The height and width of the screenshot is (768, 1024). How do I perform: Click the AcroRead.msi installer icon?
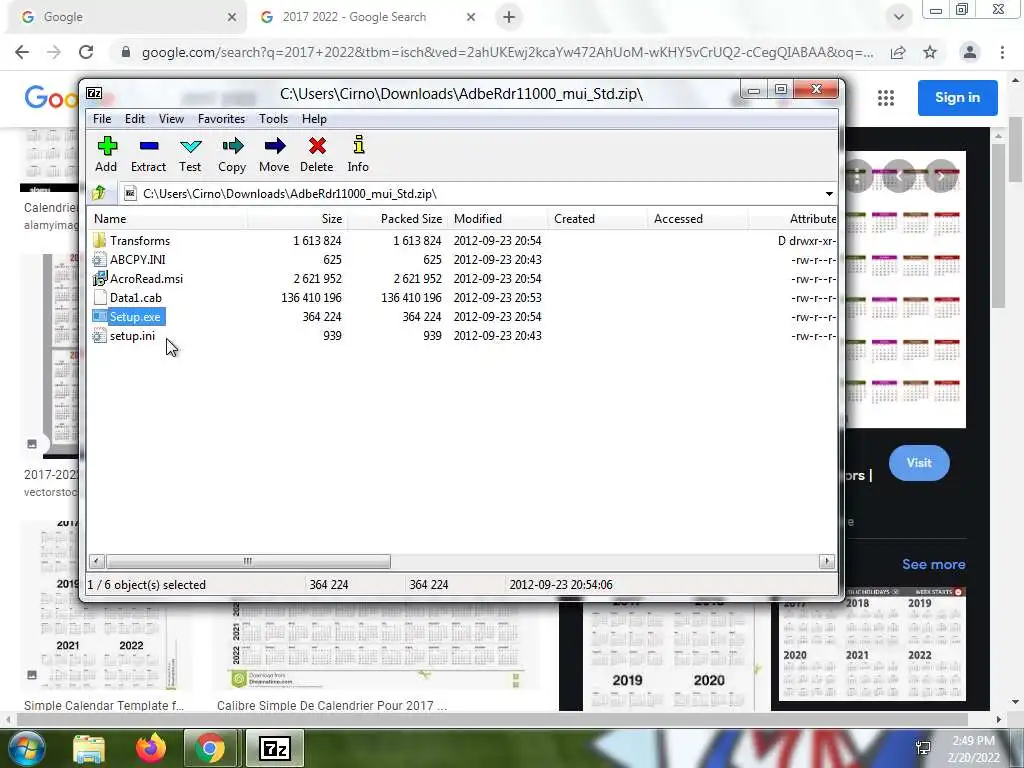(99, 279)
